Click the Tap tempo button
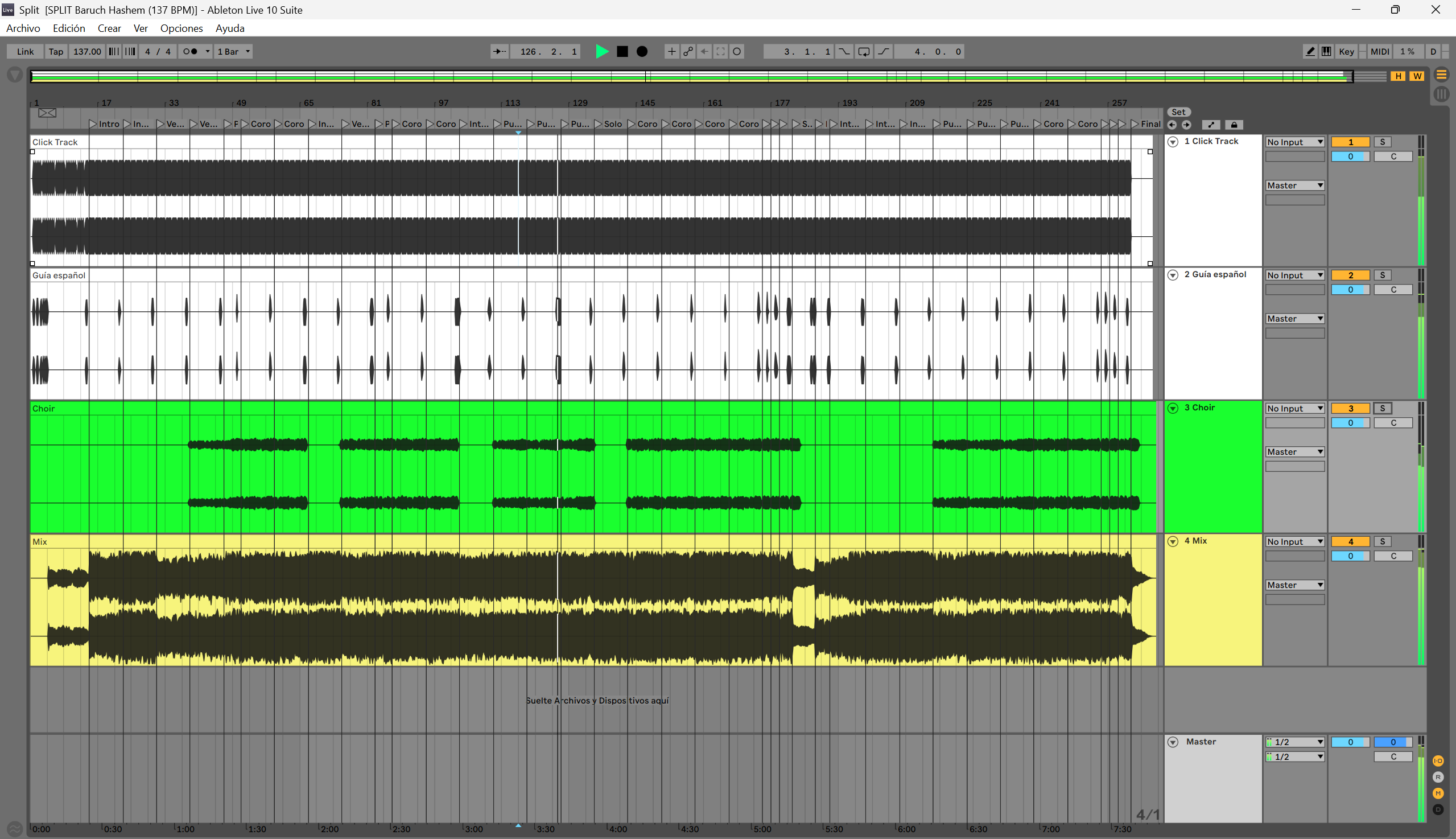 pyautogui.click(x=56, y=51)
